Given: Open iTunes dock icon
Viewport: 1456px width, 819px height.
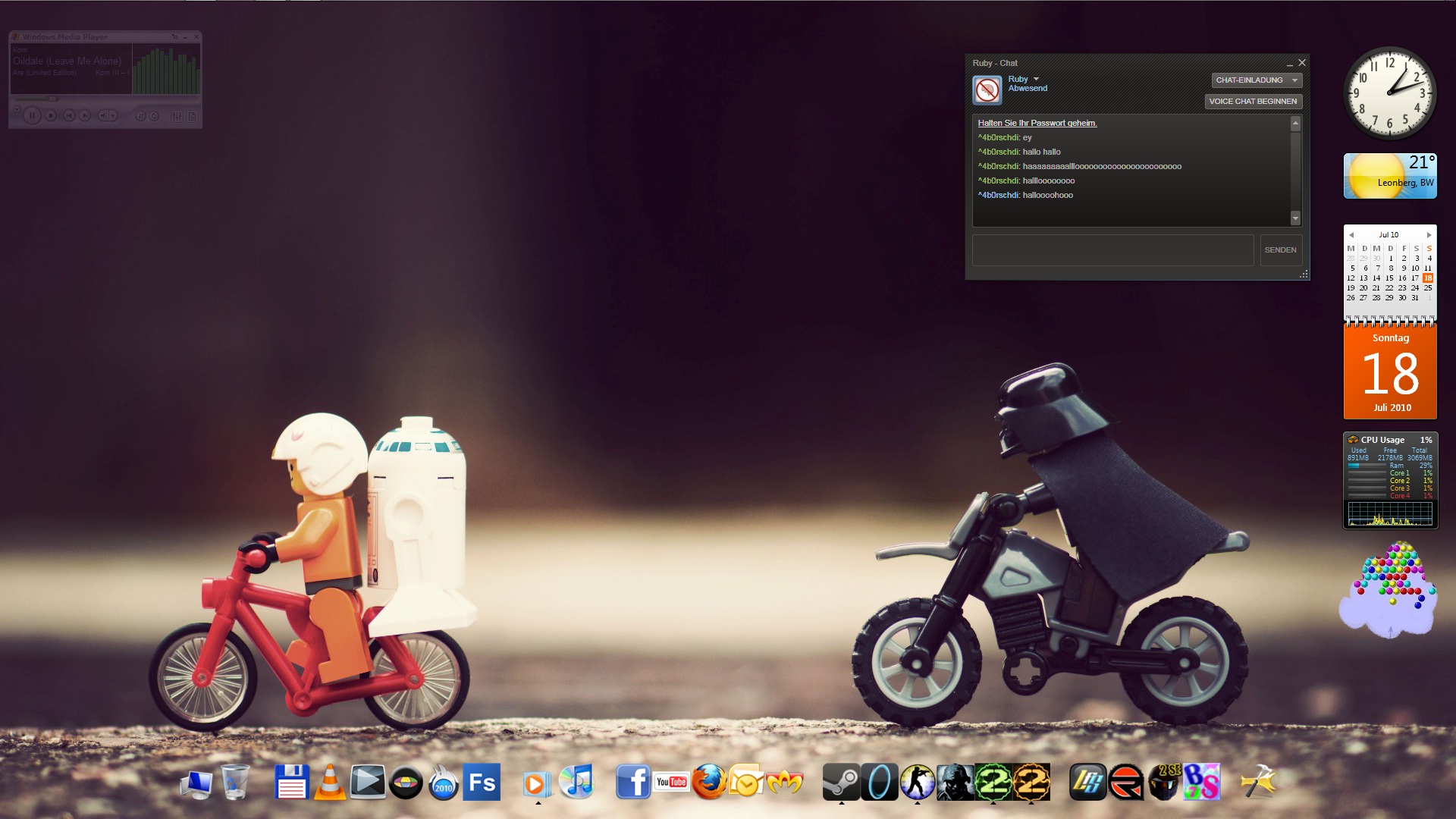Looking at the screenshot, I should 578,781.
